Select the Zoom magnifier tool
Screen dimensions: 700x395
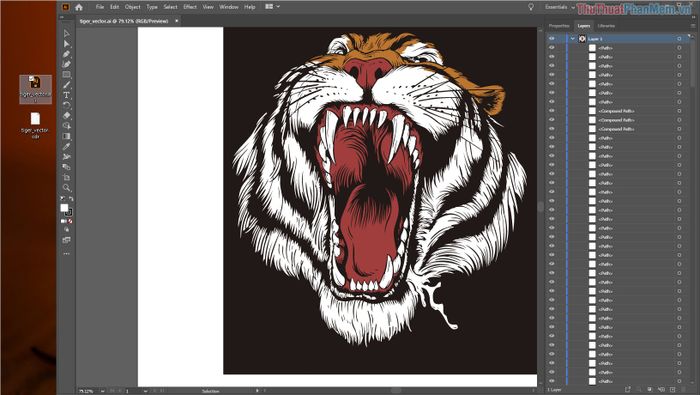(x=67, y=187)
